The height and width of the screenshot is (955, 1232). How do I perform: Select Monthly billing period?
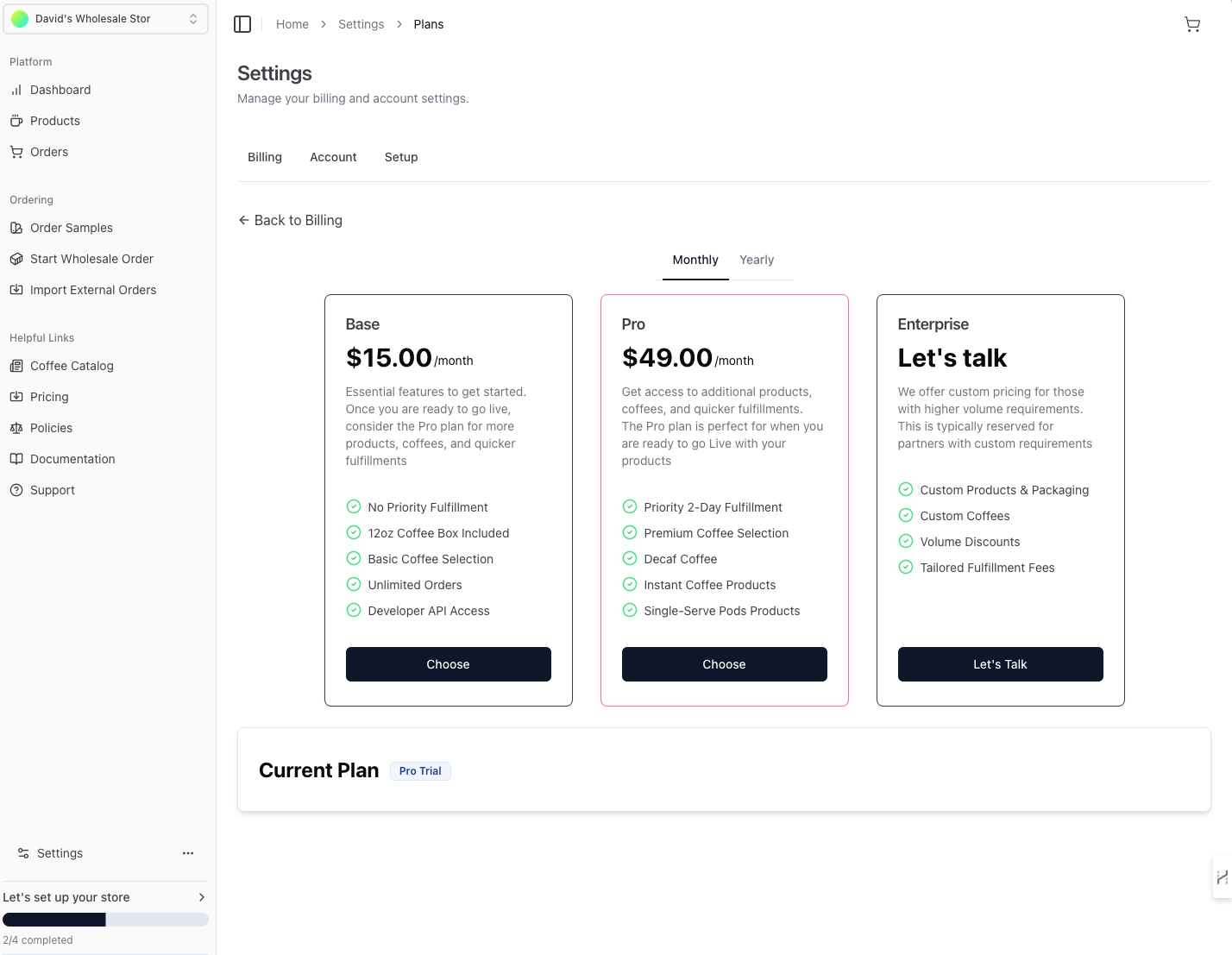[695, 260]
